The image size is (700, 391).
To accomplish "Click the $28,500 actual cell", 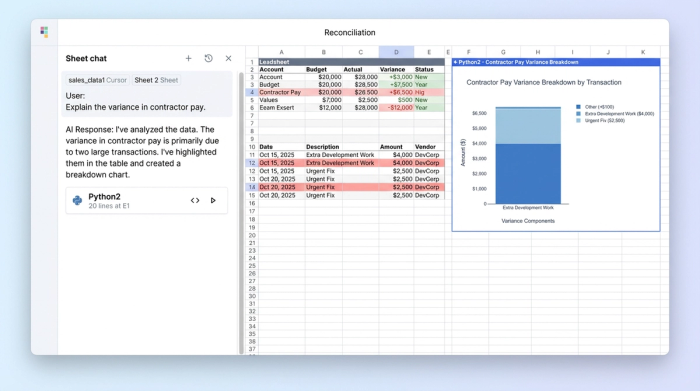I will point(361,85).
